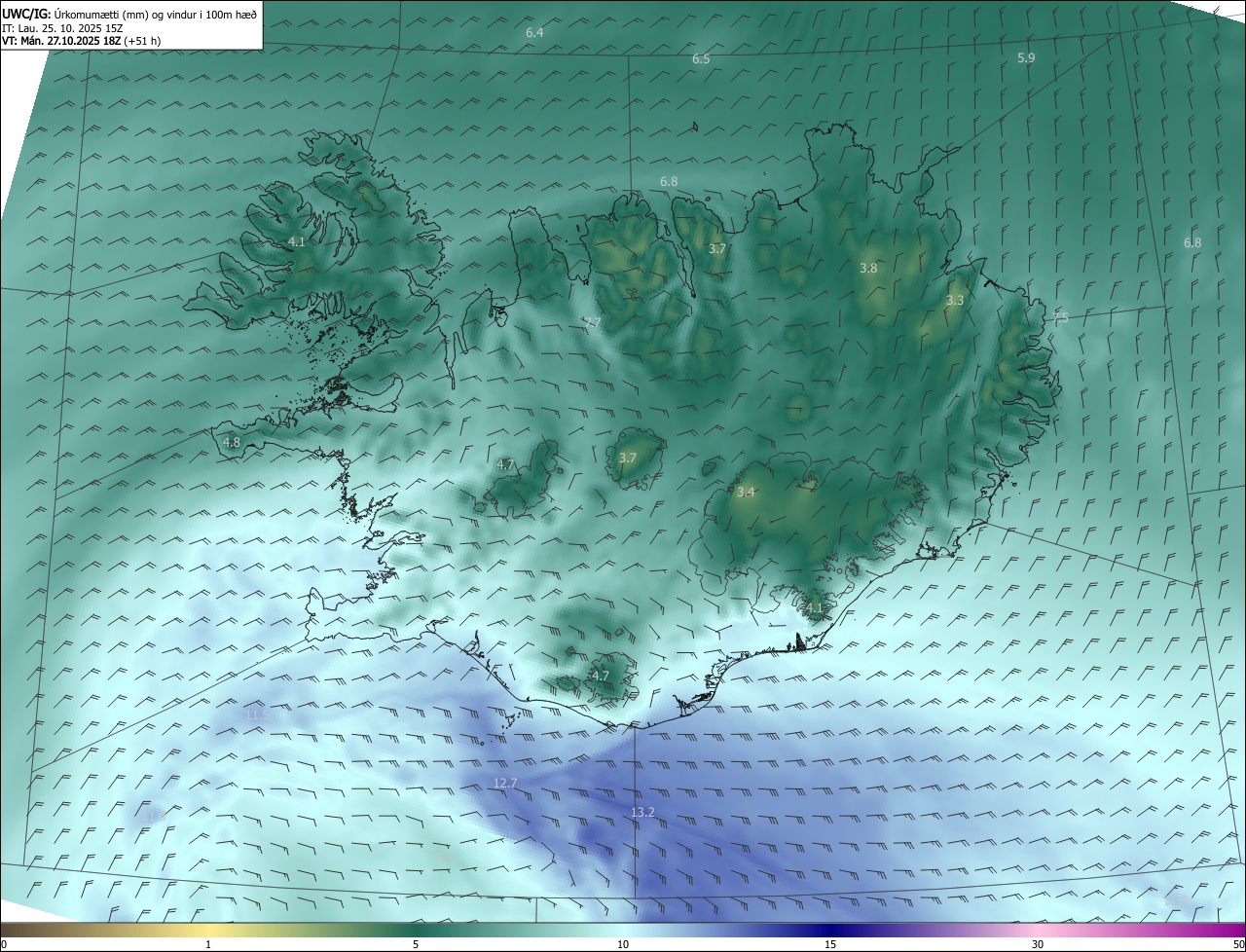Click the 7.5 value label on the map
Viewport: 1246px width, 952px height.
1060,317
